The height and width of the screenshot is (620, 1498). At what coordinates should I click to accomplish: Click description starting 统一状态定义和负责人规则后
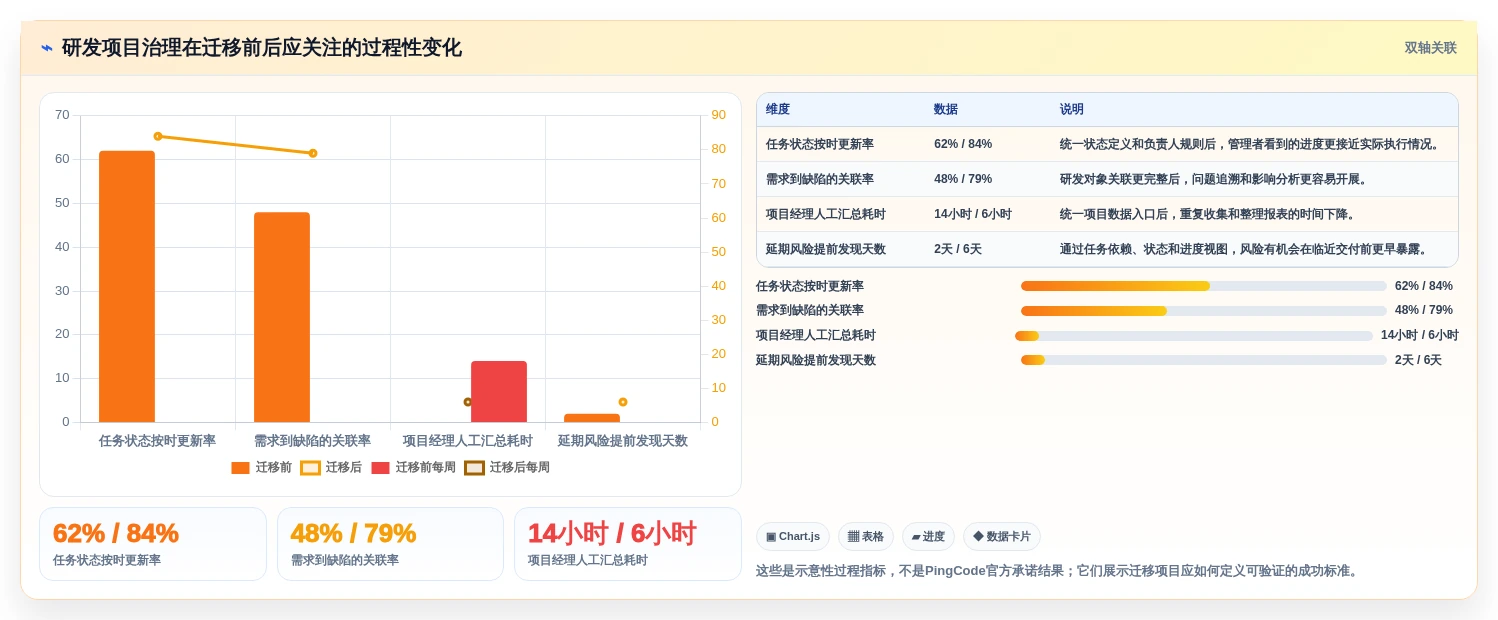(1252, 144)
